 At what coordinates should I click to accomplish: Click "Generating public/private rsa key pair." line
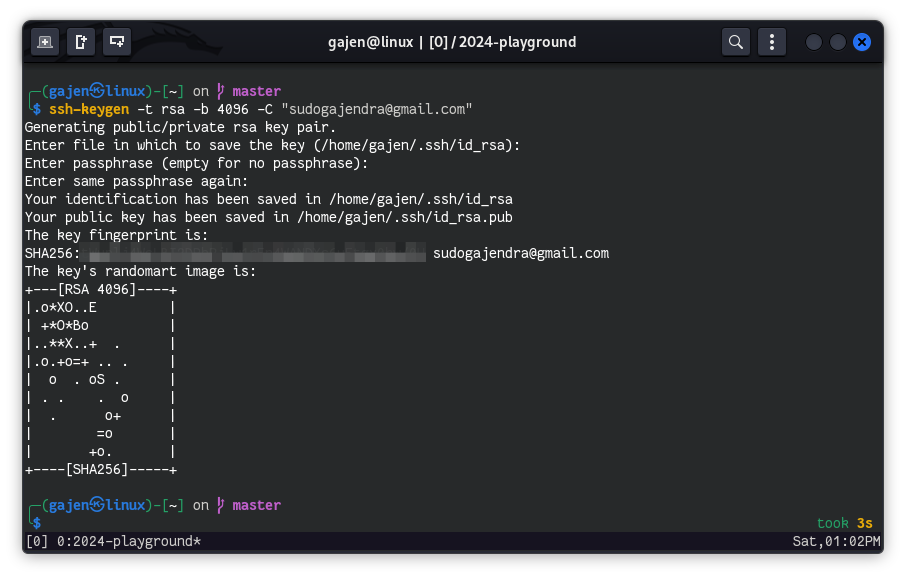(x=180, y=127)
